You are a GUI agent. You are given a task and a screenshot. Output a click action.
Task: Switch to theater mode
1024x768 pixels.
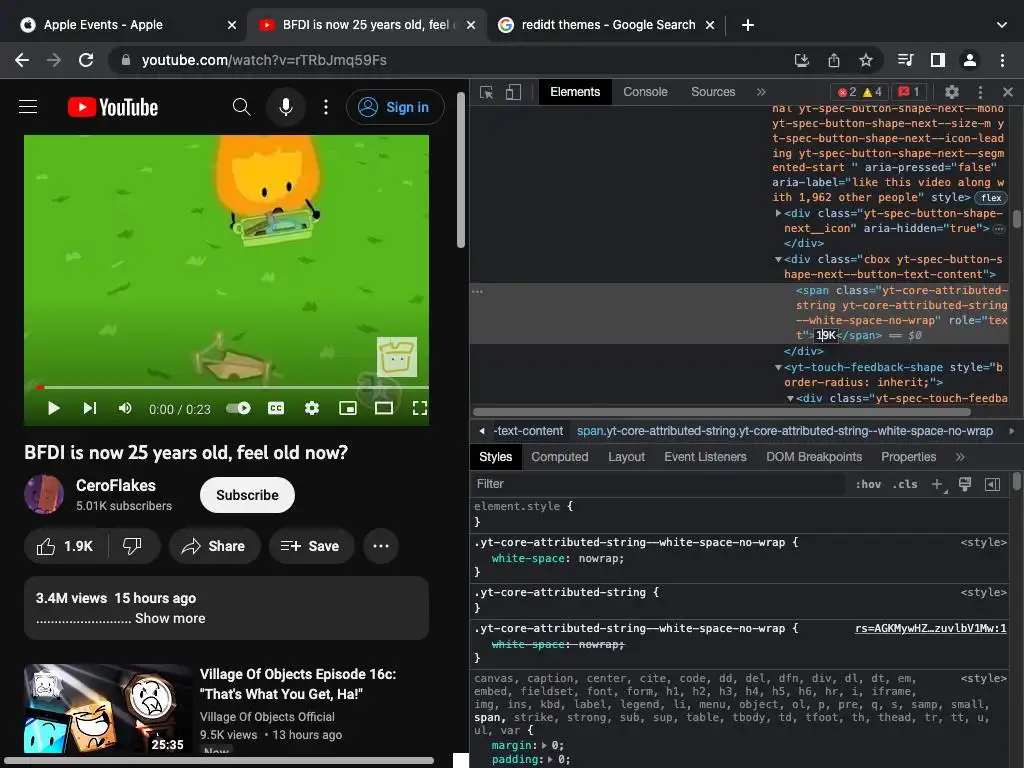(384, 408)
